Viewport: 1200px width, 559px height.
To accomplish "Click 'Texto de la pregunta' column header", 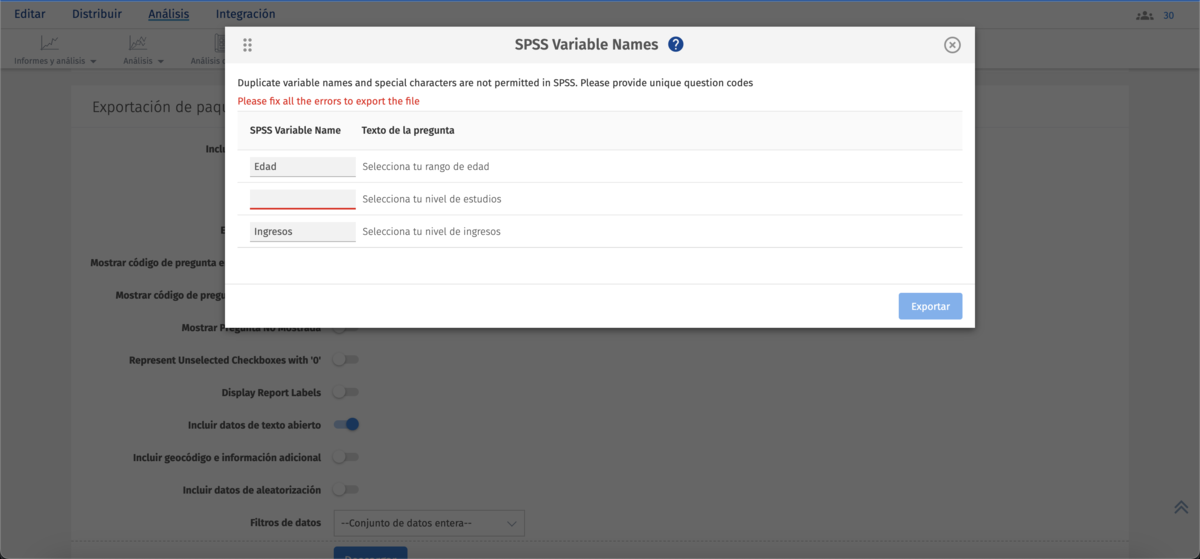I will pos(408,131).
